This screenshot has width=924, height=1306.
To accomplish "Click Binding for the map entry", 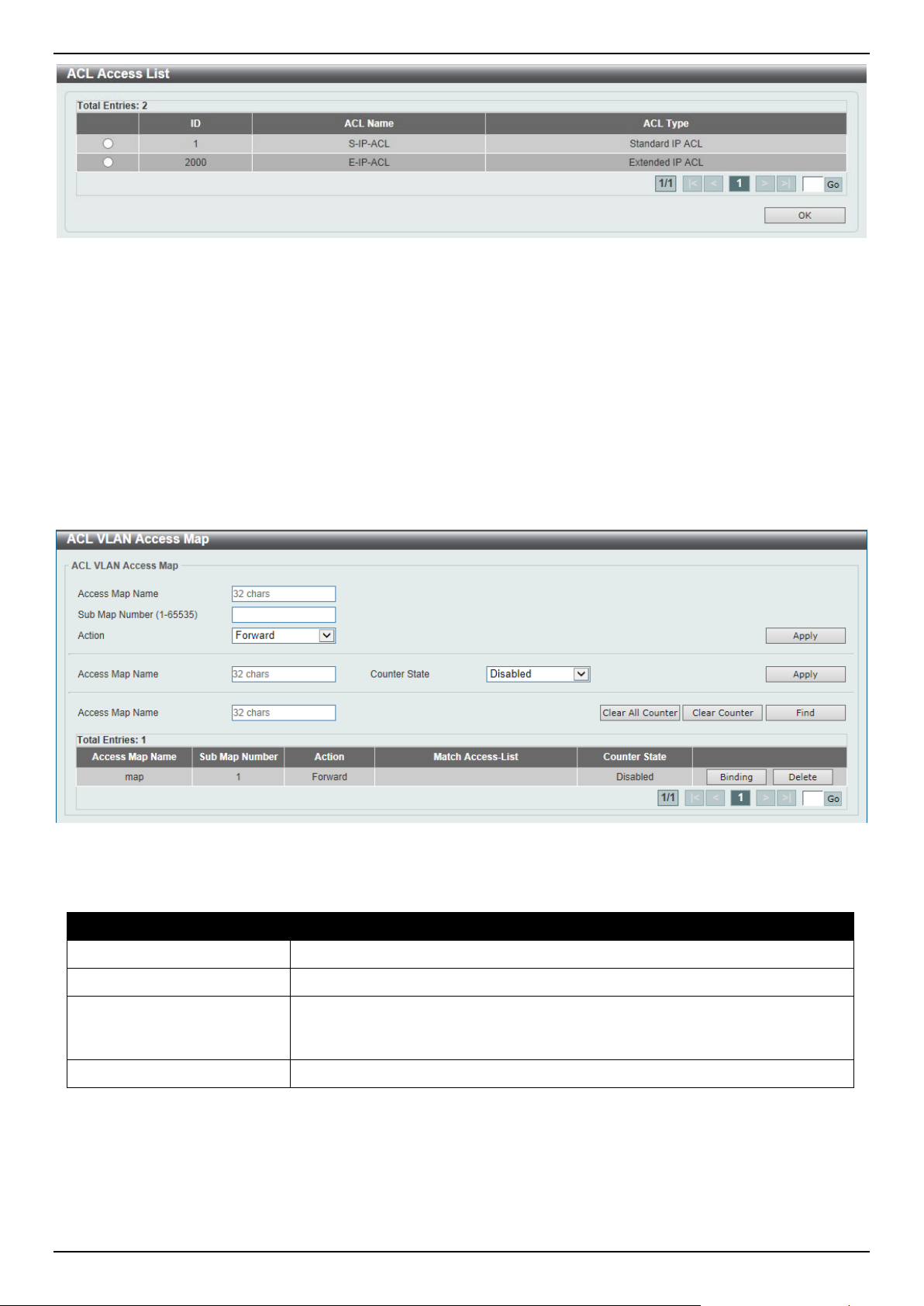I will click(736, 777).
